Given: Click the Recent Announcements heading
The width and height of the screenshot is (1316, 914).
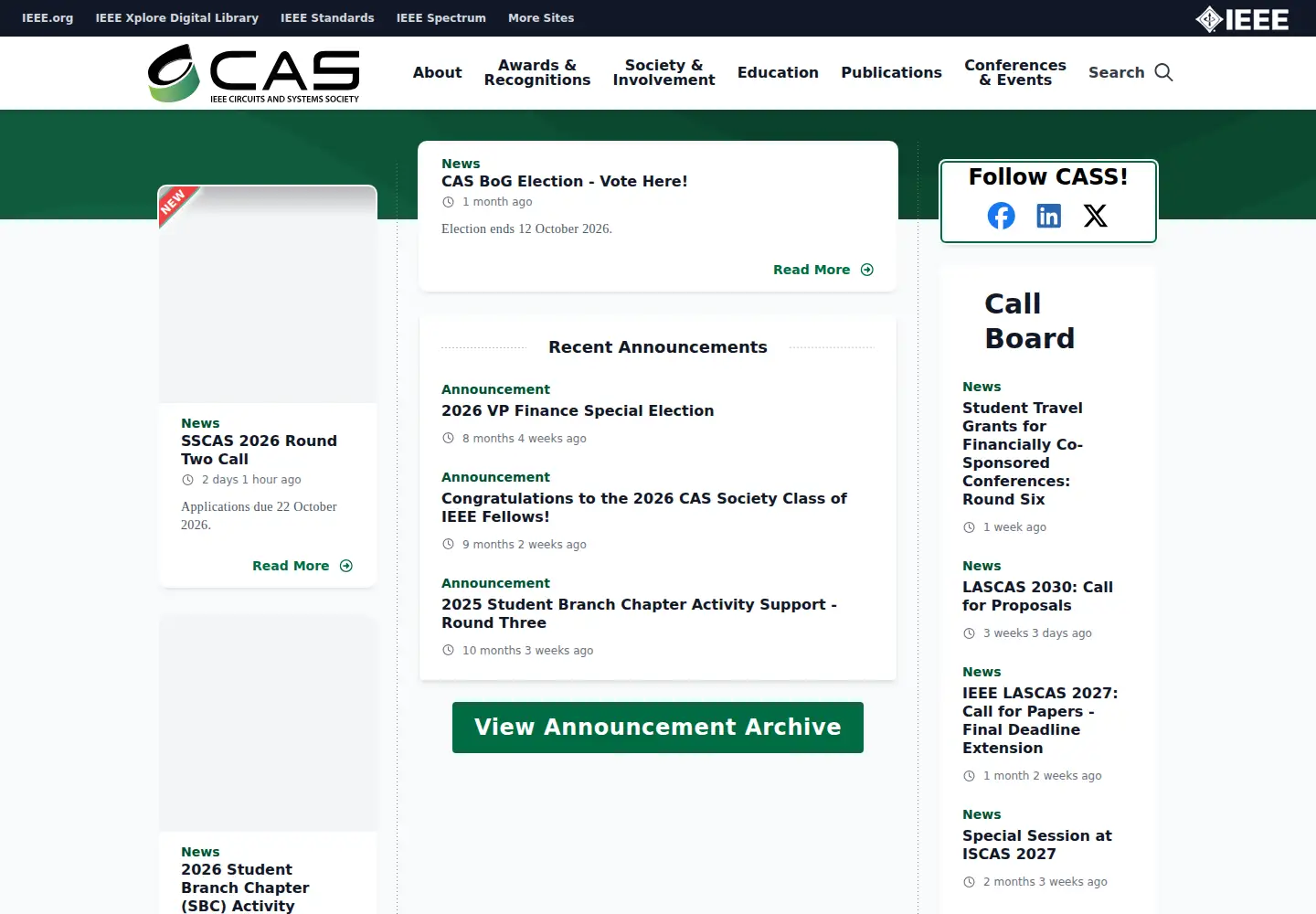Looking at the screenshot, I should click(658, 347).
